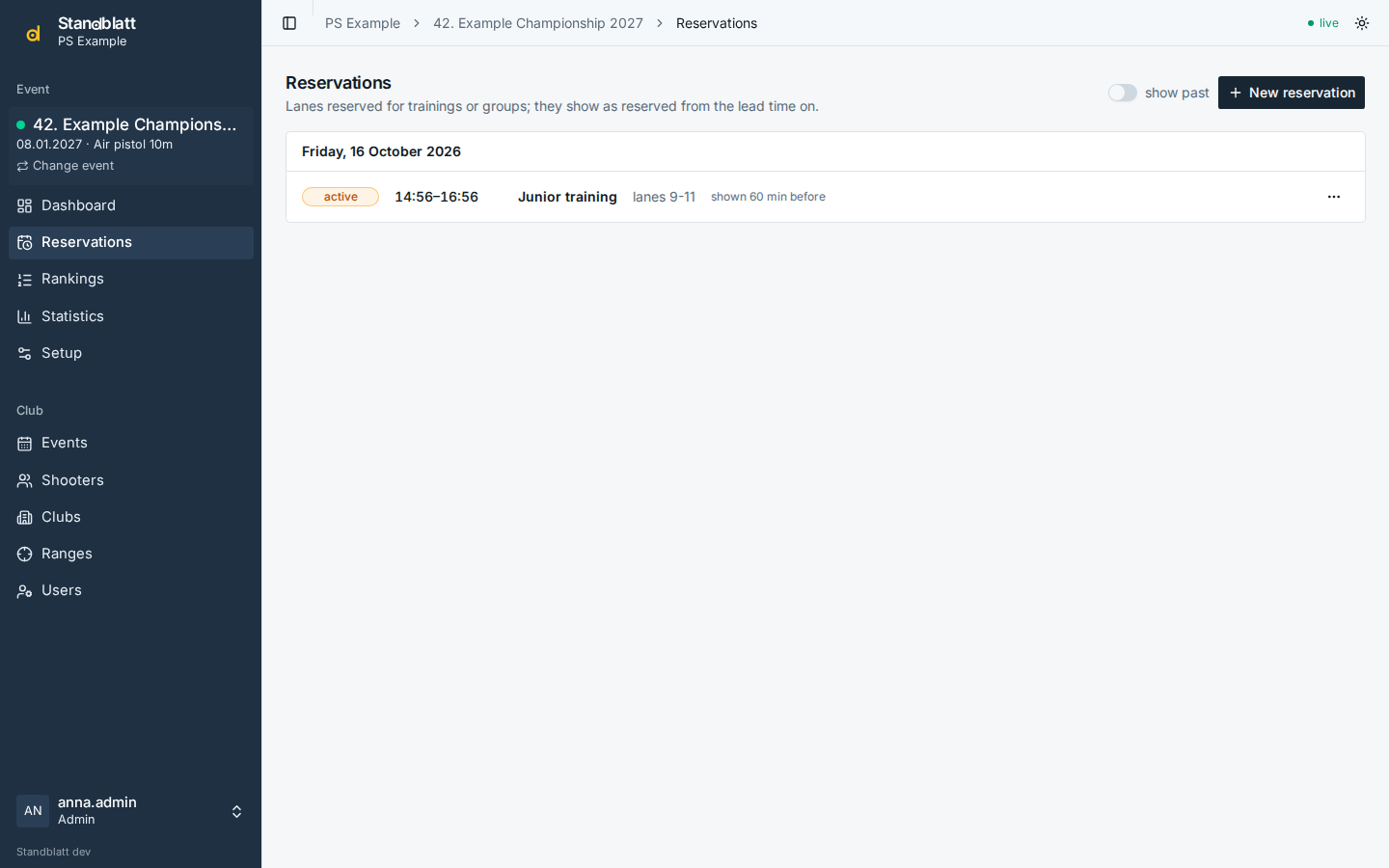Open Statistics via the bar chart icon
This screenshot has height=868, width=1389.
coord(25,316)
